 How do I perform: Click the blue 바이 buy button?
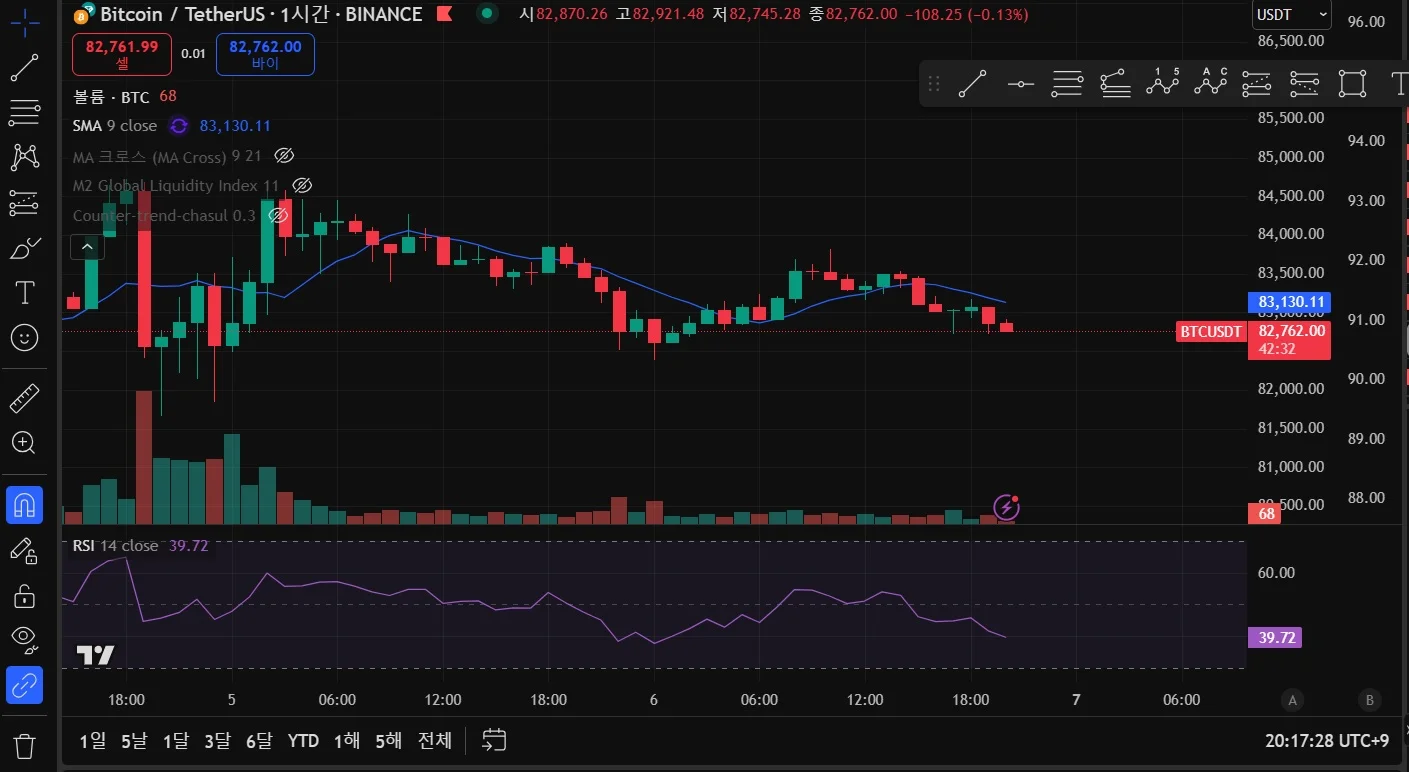coord(265,54)
